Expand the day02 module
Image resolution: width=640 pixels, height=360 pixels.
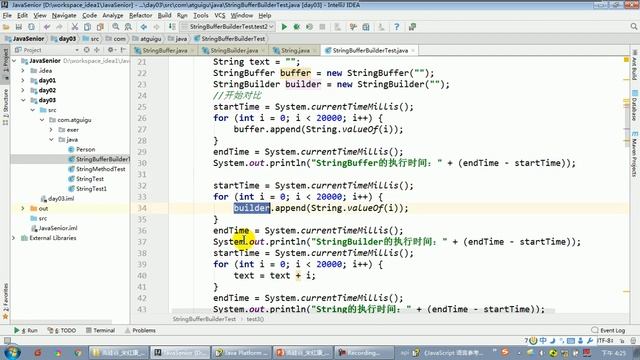click(23, 90)
